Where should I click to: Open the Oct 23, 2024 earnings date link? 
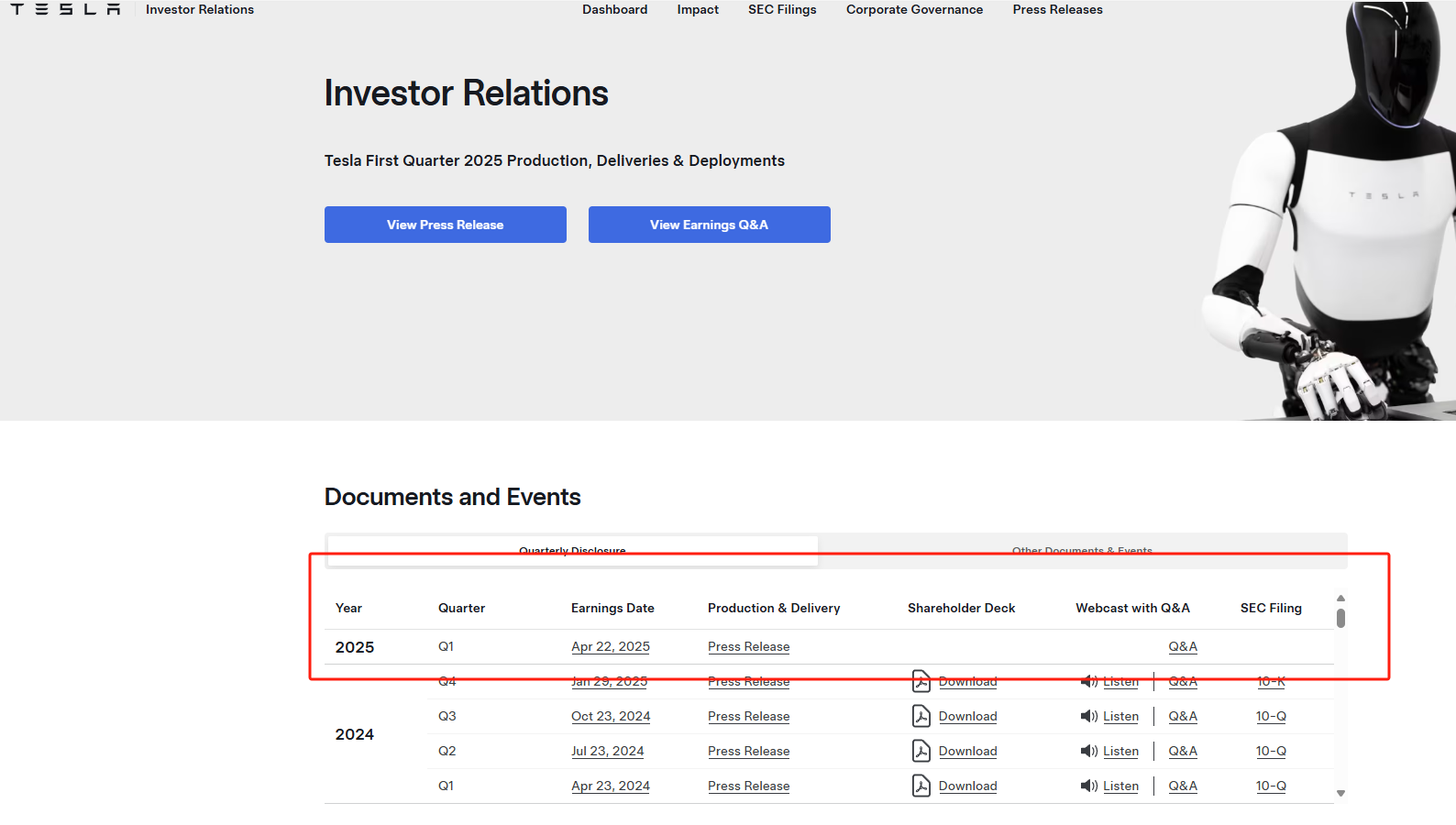[x=611, y=716]
